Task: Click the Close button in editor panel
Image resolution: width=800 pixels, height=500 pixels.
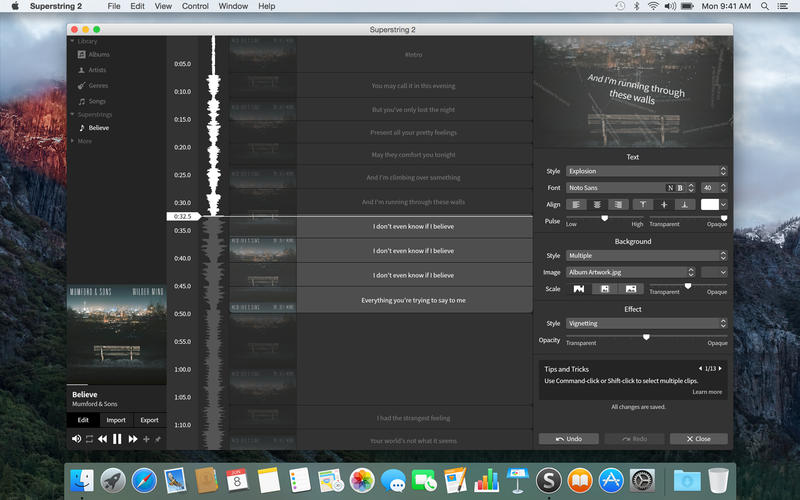Action: [x=698, y=439]
